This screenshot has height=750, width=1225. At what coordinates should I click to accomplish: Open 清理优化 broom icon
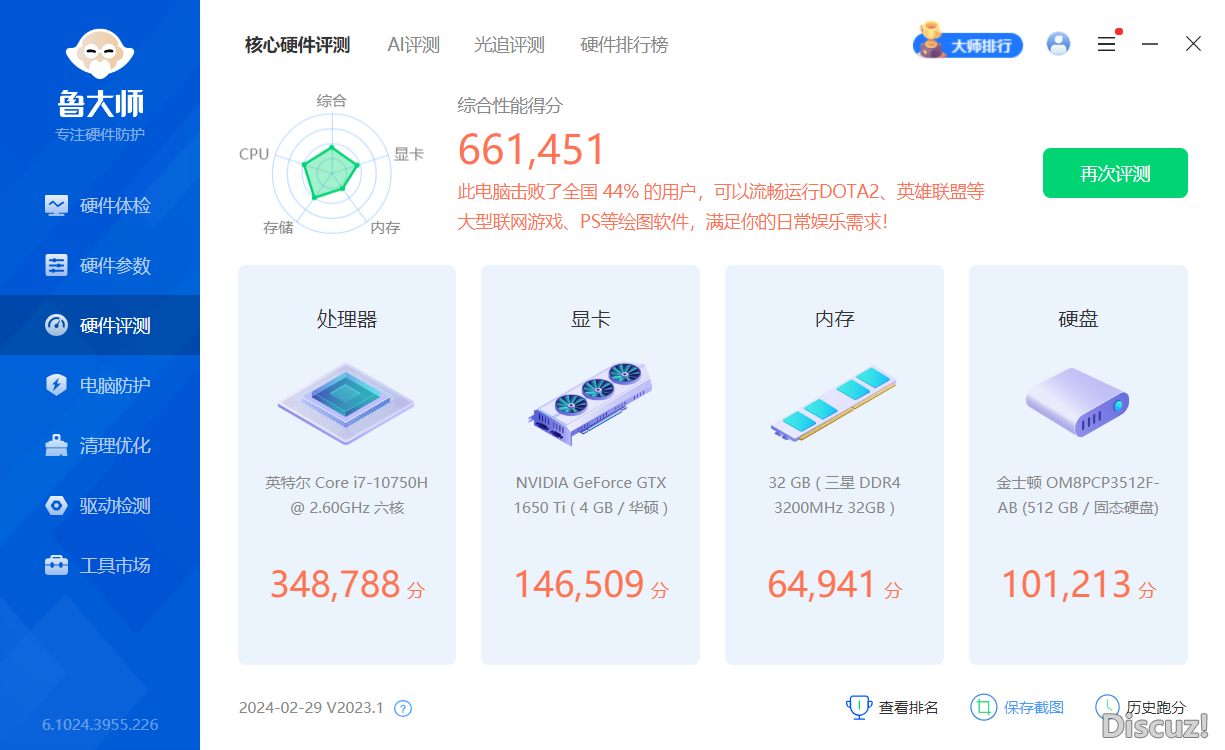pyautogui.click(x=57, y=446)
